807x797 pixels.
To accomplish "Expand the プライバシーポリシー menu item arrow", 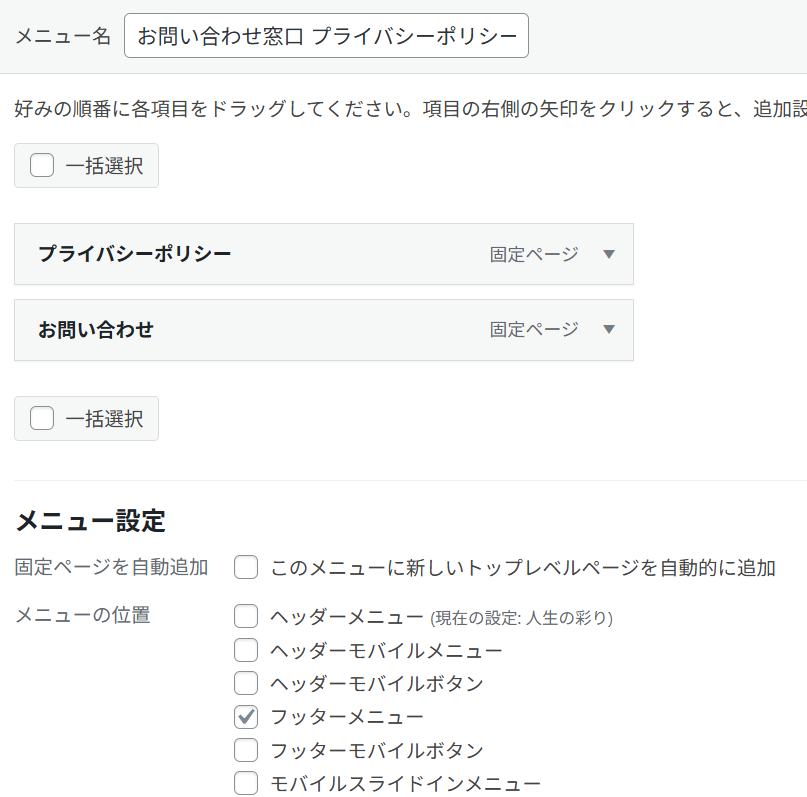I will (x=609, y=254).
